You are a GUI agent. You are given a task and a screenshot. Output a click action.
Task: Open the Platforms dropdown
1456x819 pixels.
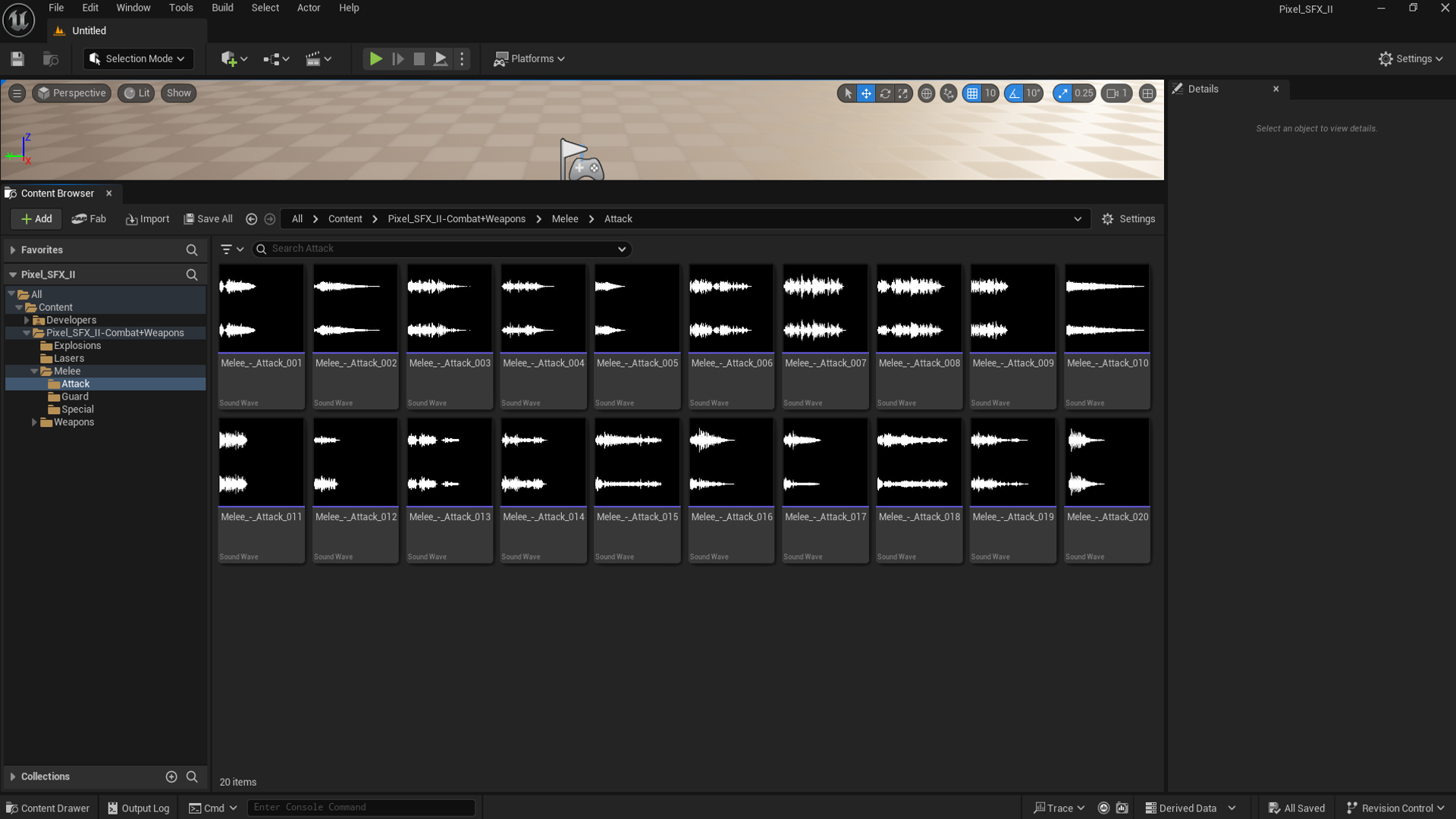point(529,59)
